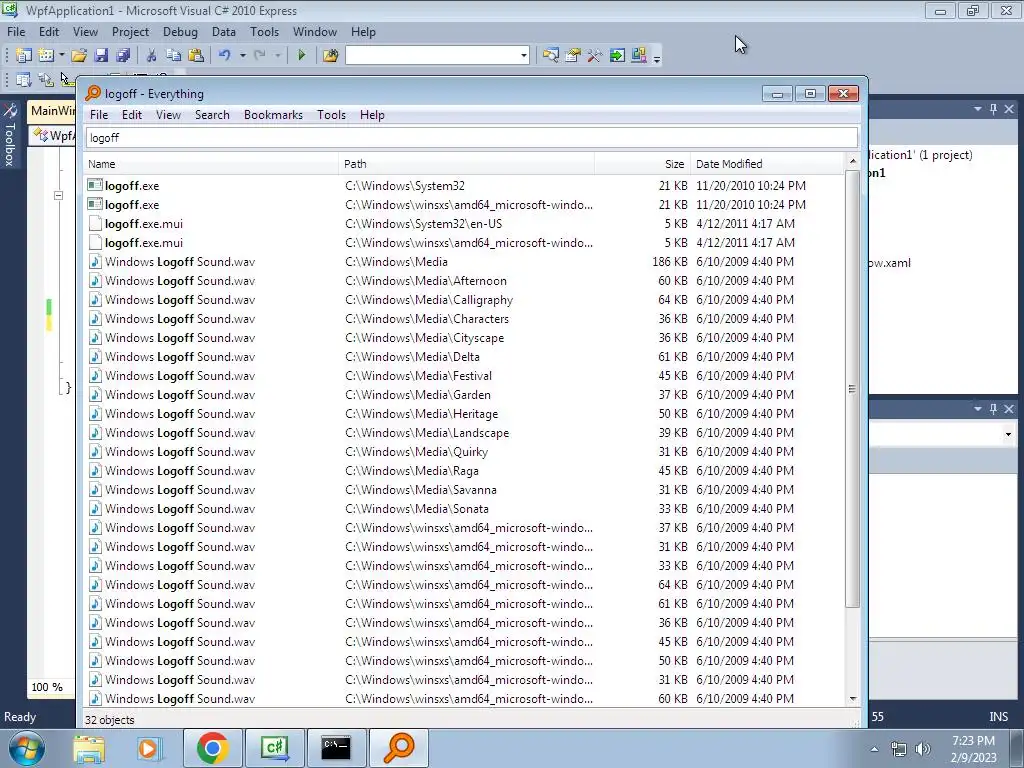This screenshot has width=1024, height=768.
Task: Select logoff.exe.mui in System32\en-US
Action: click(144, 224)
